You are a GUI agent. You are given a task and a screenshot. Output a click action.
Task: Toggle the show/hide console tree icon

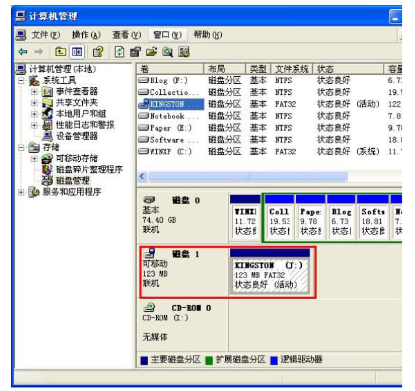77,52
